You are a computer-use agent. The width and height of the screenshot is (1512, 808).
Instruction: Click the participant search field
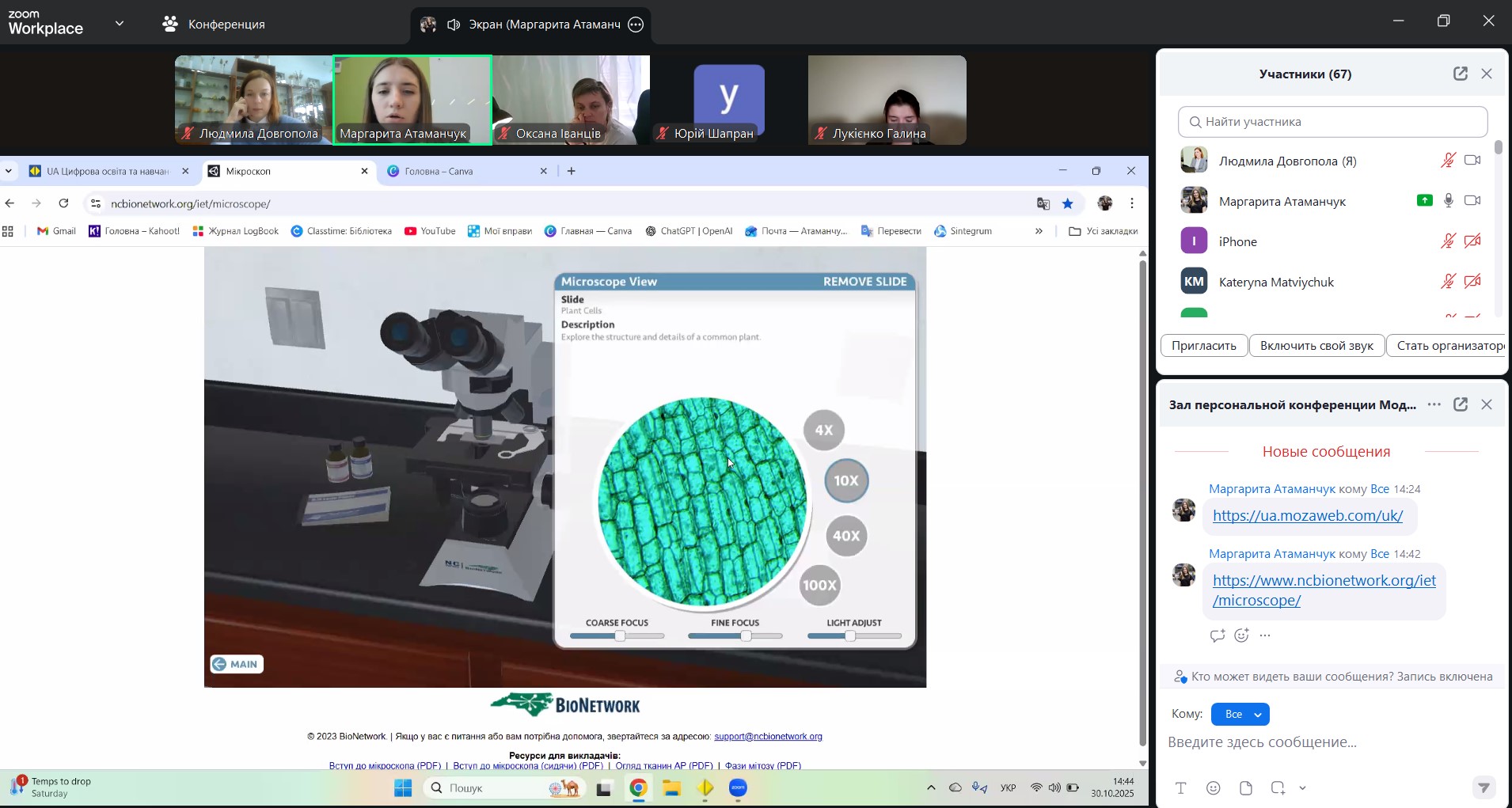pyautogui.click(x=1332, y=122)
